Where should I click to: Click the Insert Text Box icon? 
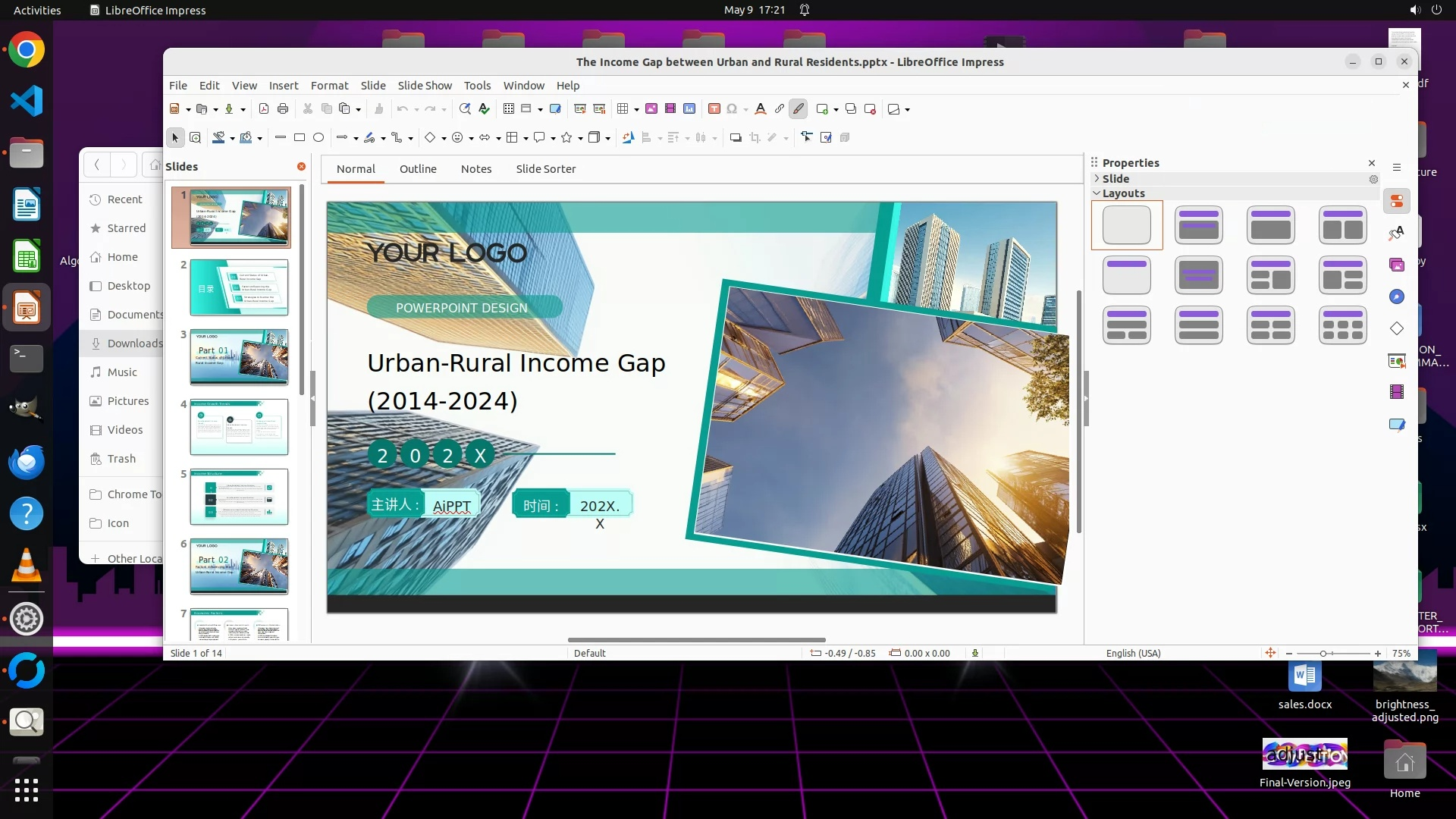point(714,108)
